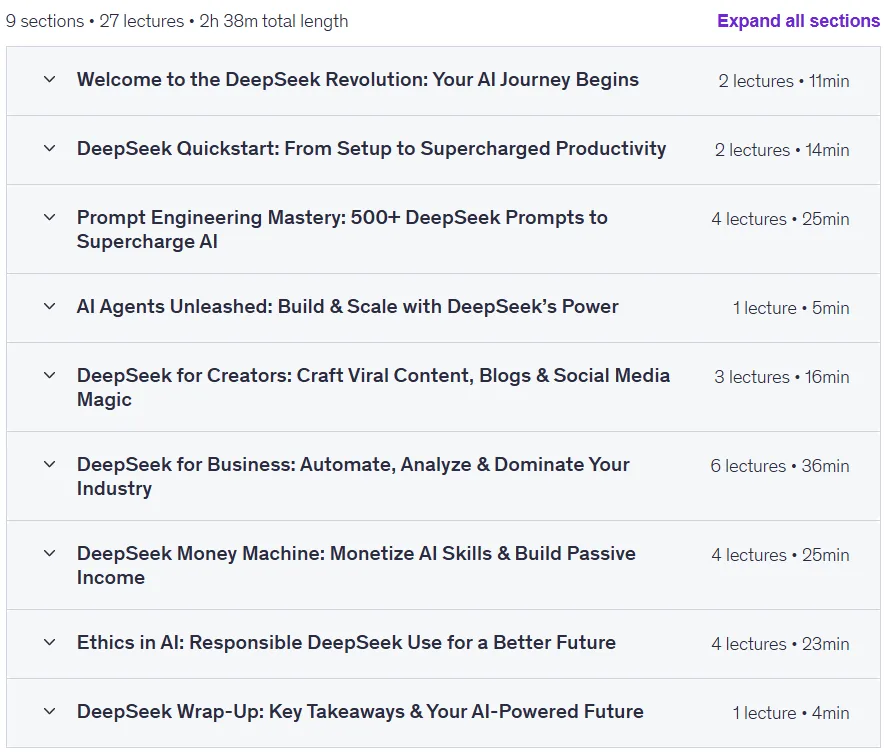Expand chevron for Welcome to the DeepSeek Revolution
Image resolution: width=887 pixels, height=754 pixels.
tap(50, 79)
